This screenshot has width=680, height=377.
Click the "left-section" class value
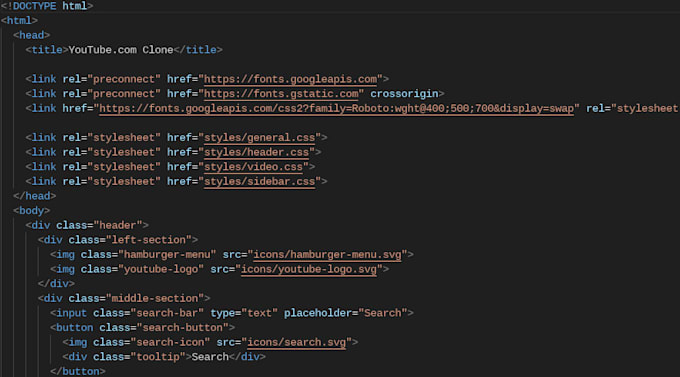(x=149, y=240)
